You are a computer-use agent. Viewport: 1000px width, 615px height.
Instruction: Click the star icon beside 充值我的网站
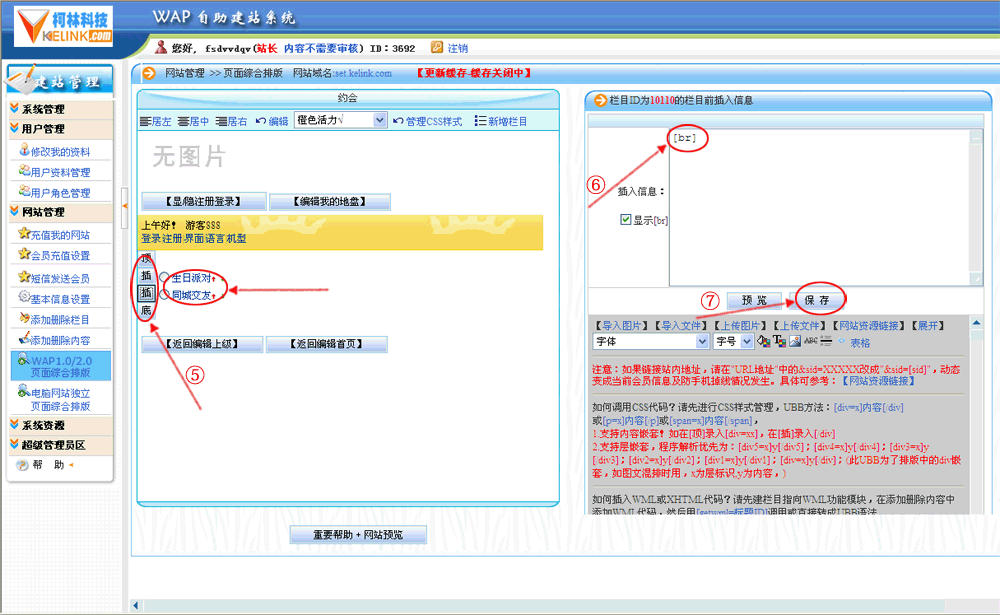(x=24, y=233)
